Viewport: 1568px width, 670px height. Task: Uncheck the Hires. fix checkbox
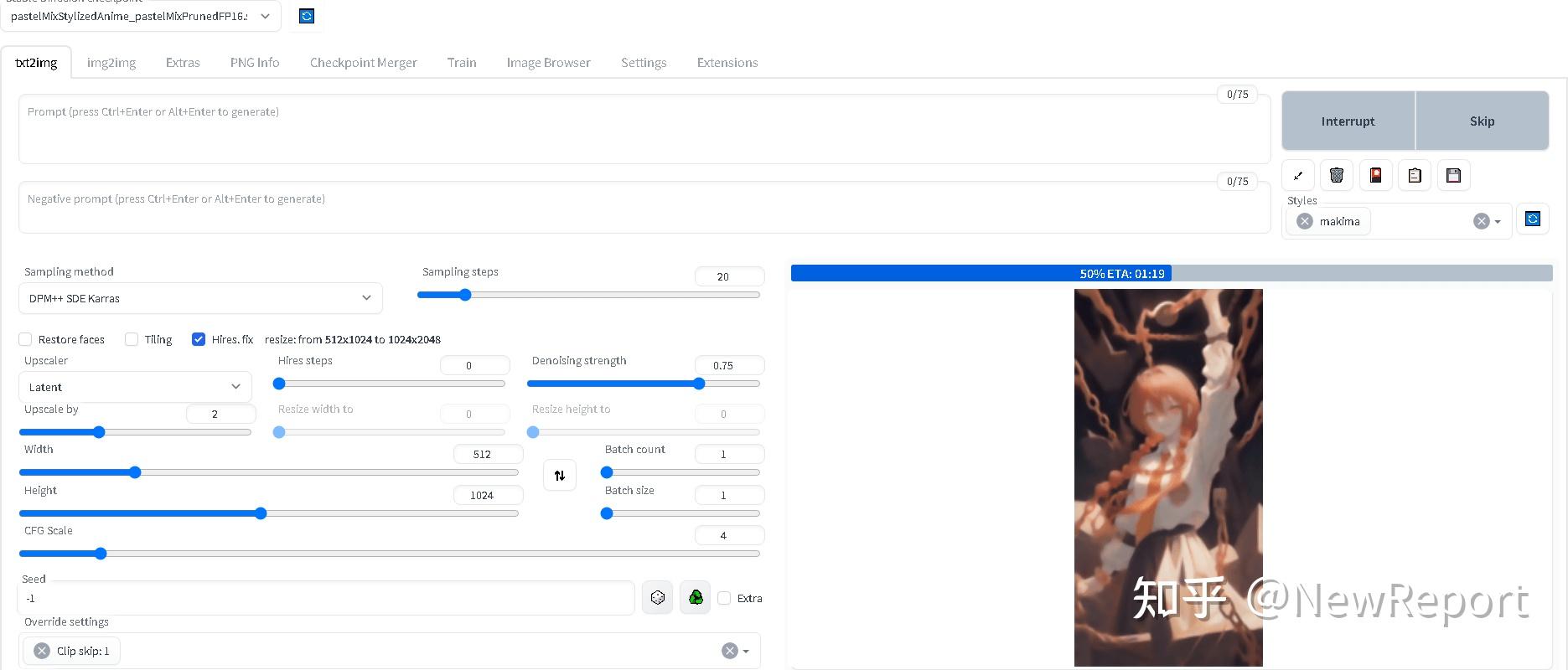pos(199,339)
